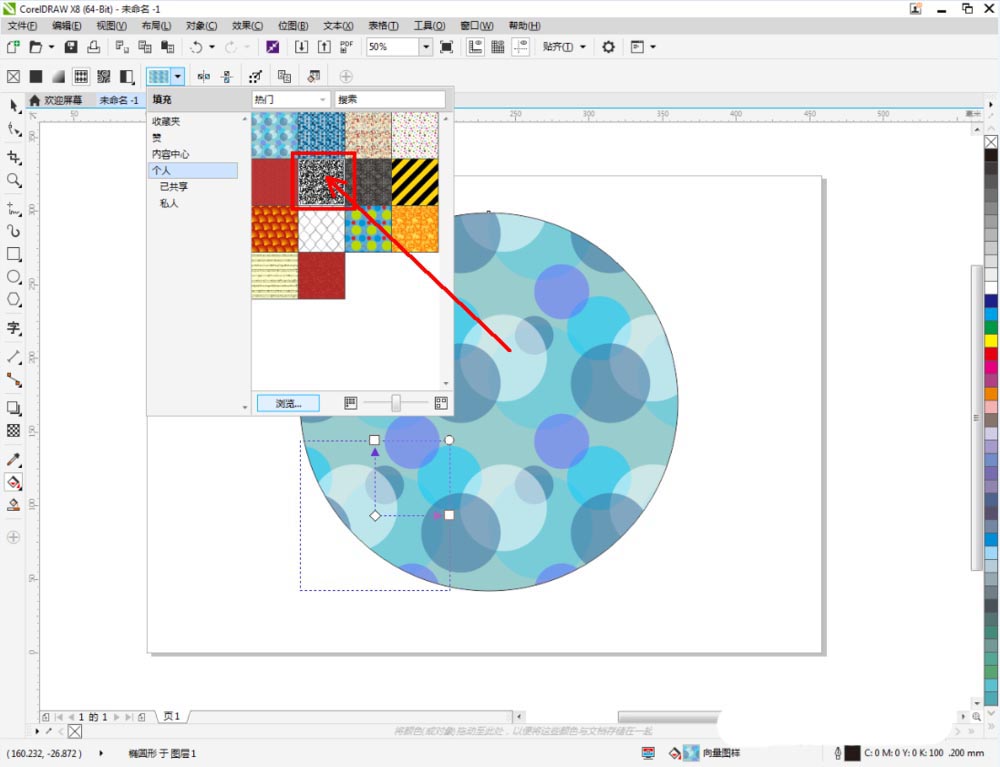Click the 浏览... button
Image resolution: width=1000 pixels, height=767 pixels.
[287, 403]
